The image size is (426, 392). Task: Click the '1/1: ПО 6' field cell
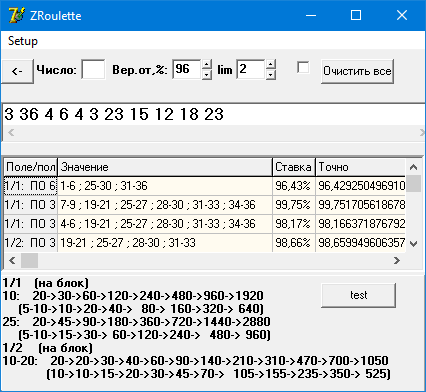[x=31, y=186]
